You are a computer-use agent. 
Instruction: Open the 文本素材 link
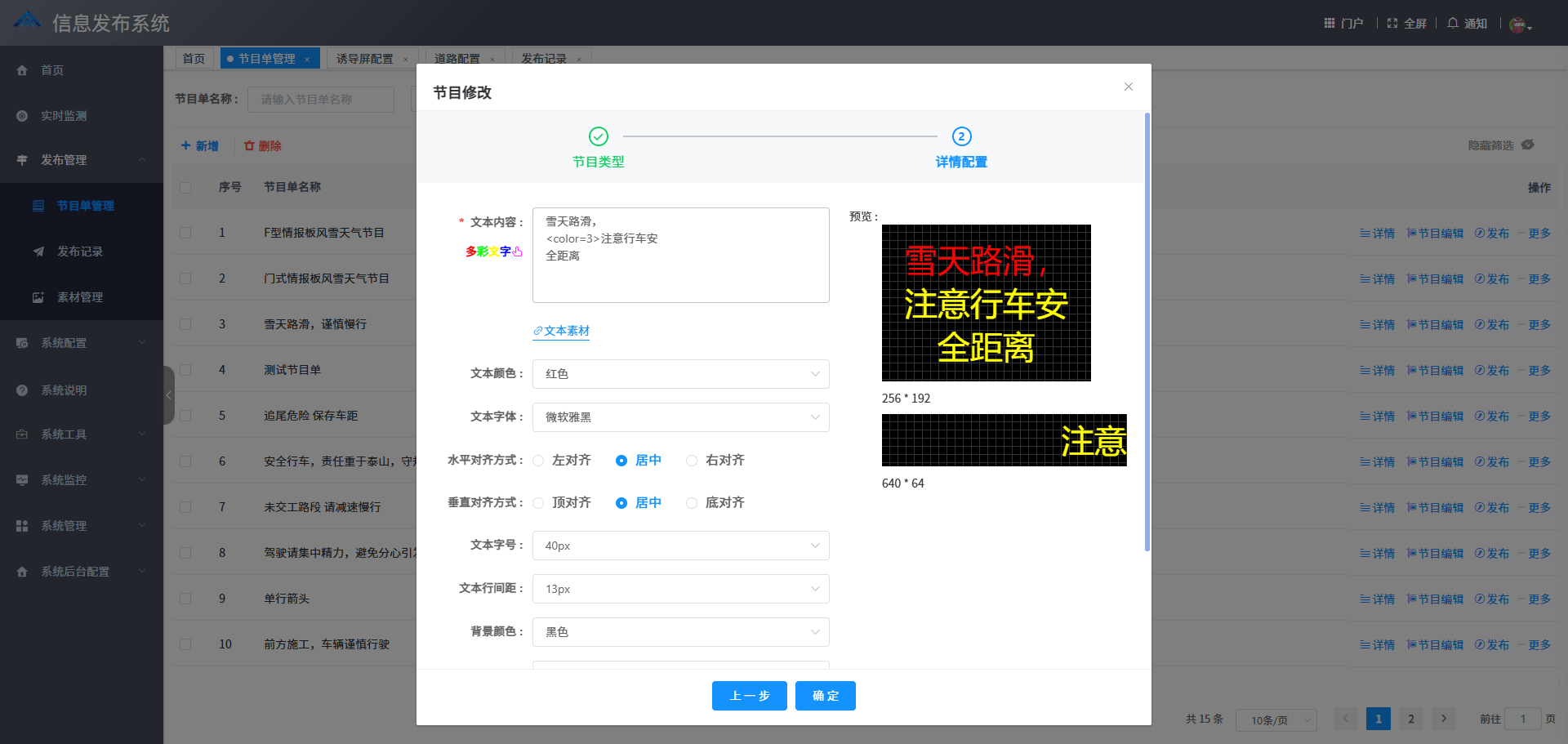point(562,331)
